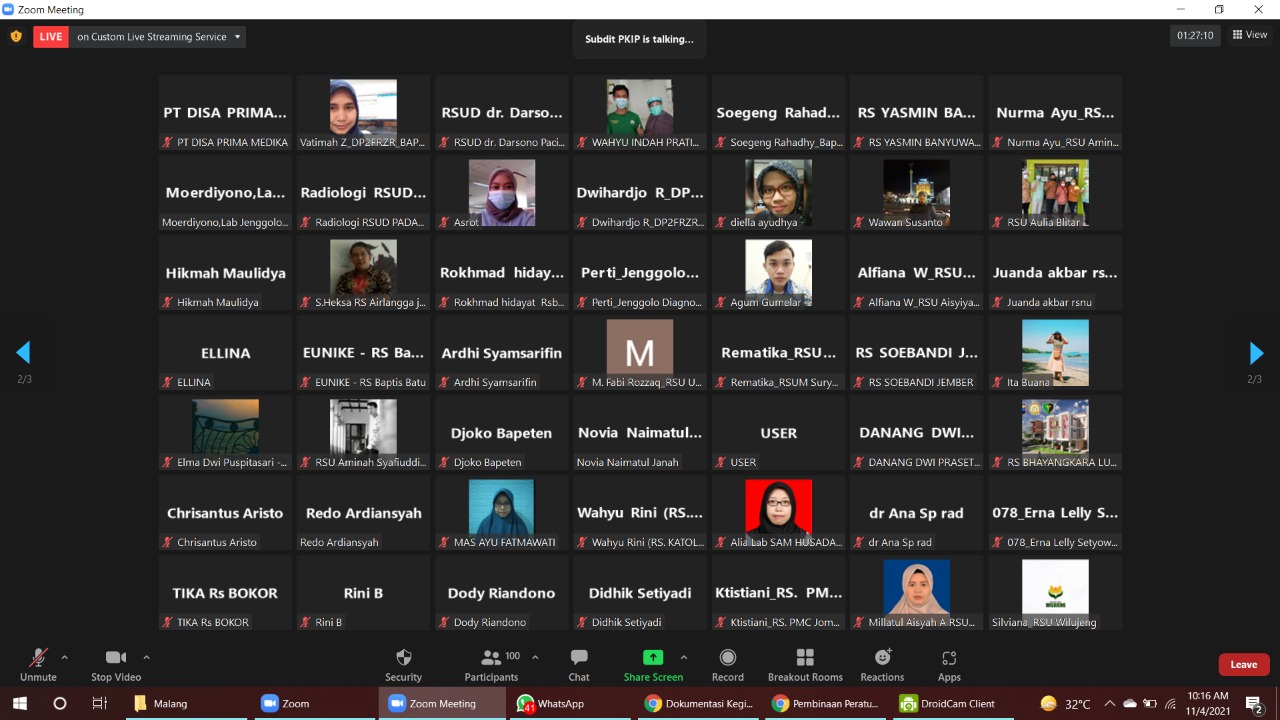1280x720 pixels.
Task: Select diella ayudhya video tile
Action: (x=778, y=193)
